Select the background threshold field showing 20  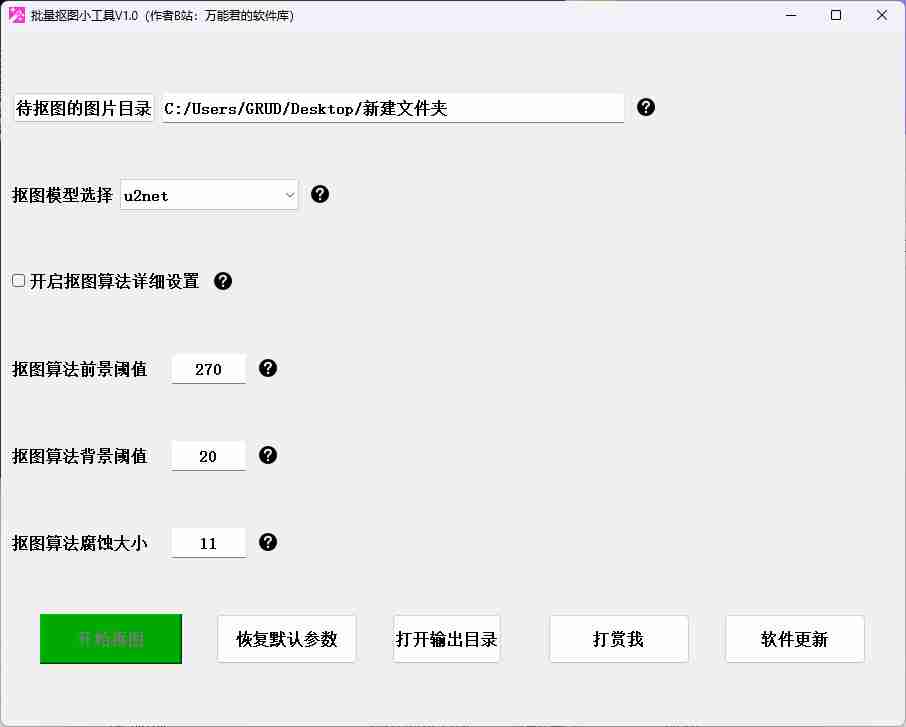click(208, 455)
